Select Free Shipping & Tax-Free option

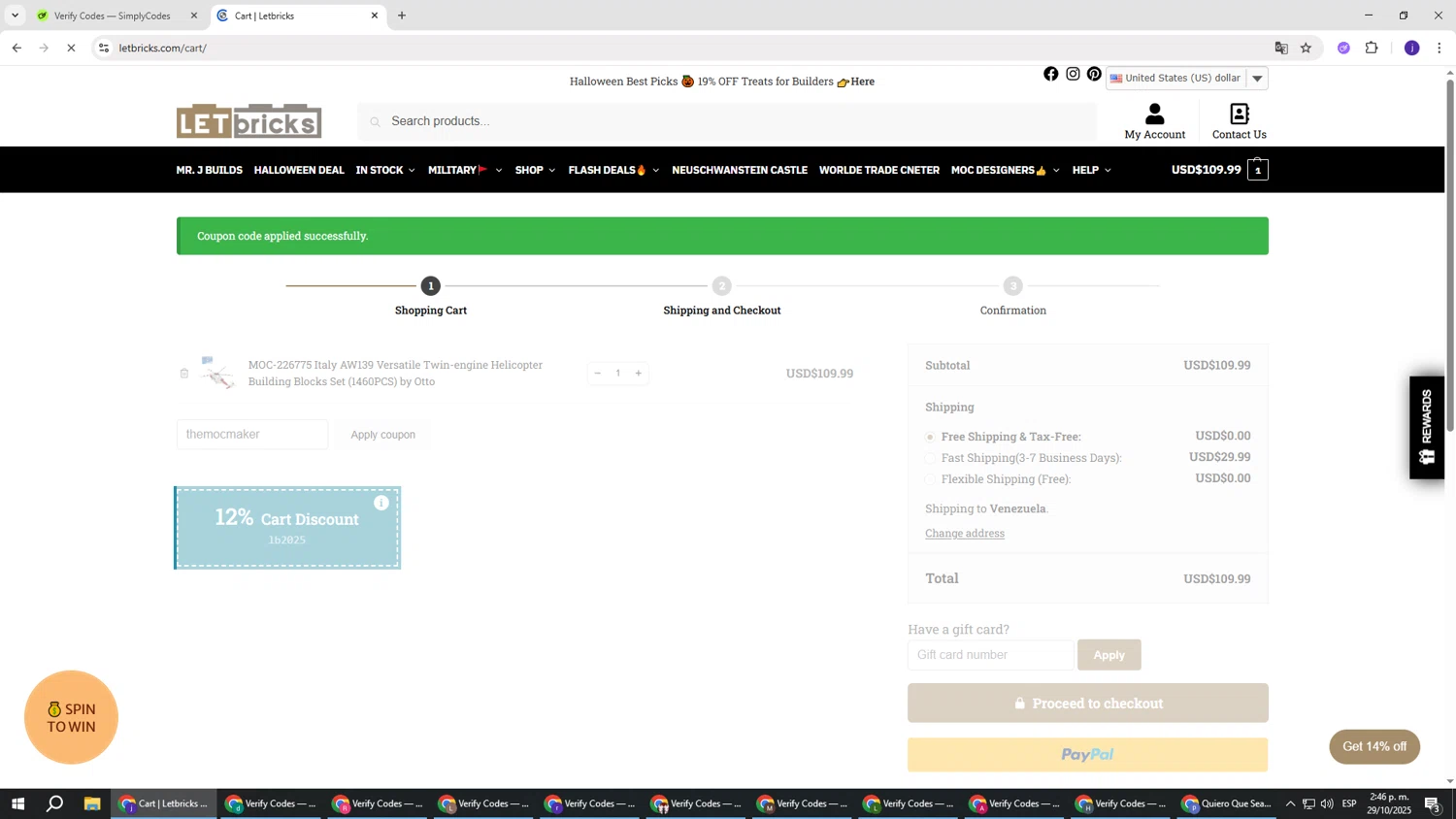click(x=930, y=438)
